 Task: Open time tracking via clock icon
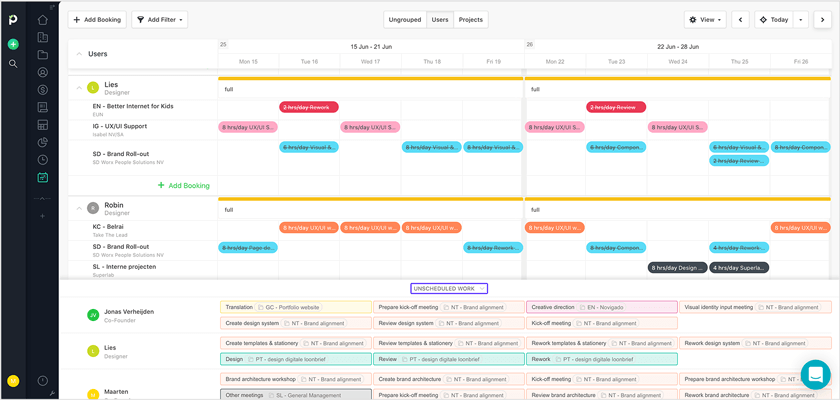pos(43,160)
